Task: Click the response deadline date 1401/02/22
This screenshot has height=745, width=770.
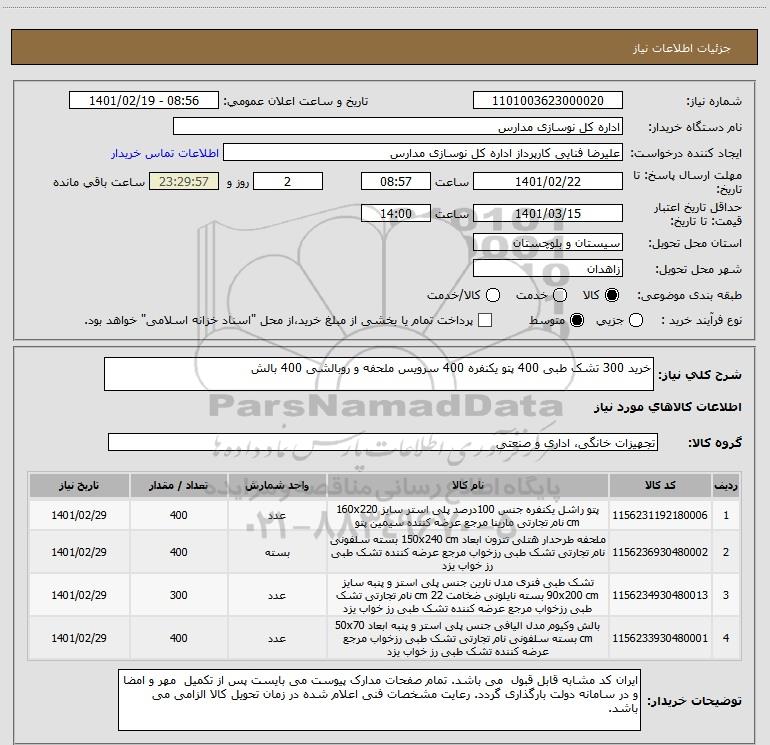Action: [548, 182]
